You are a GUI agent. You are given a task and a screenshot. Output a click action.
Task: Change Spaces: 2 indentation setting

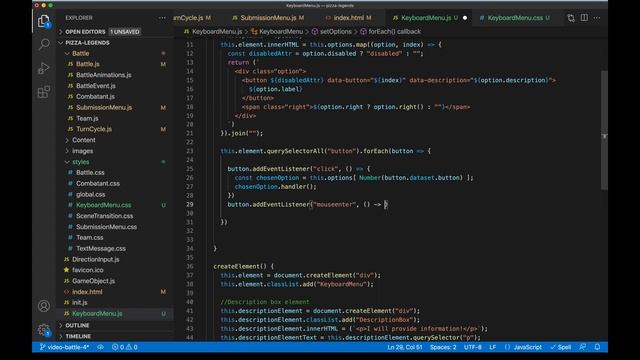pyautogui.click(x=443, y=347)
